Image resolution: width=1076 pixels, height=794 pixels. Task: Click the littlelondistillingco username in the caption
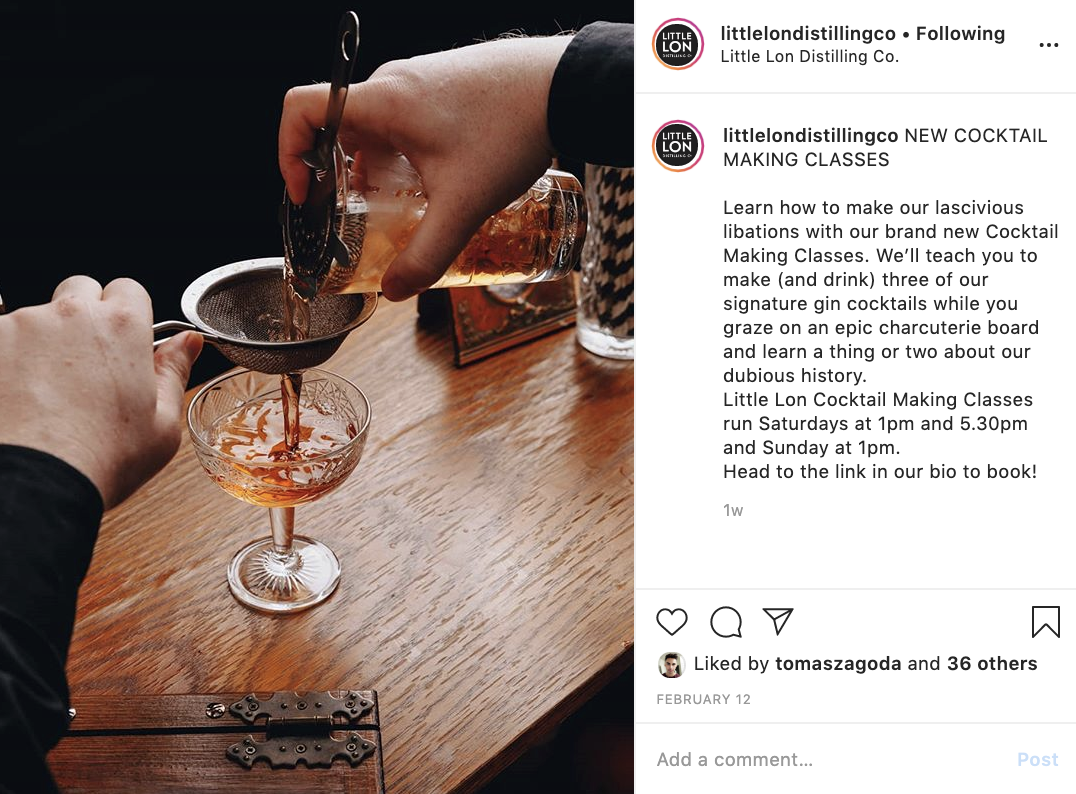[x=810, y=136]
